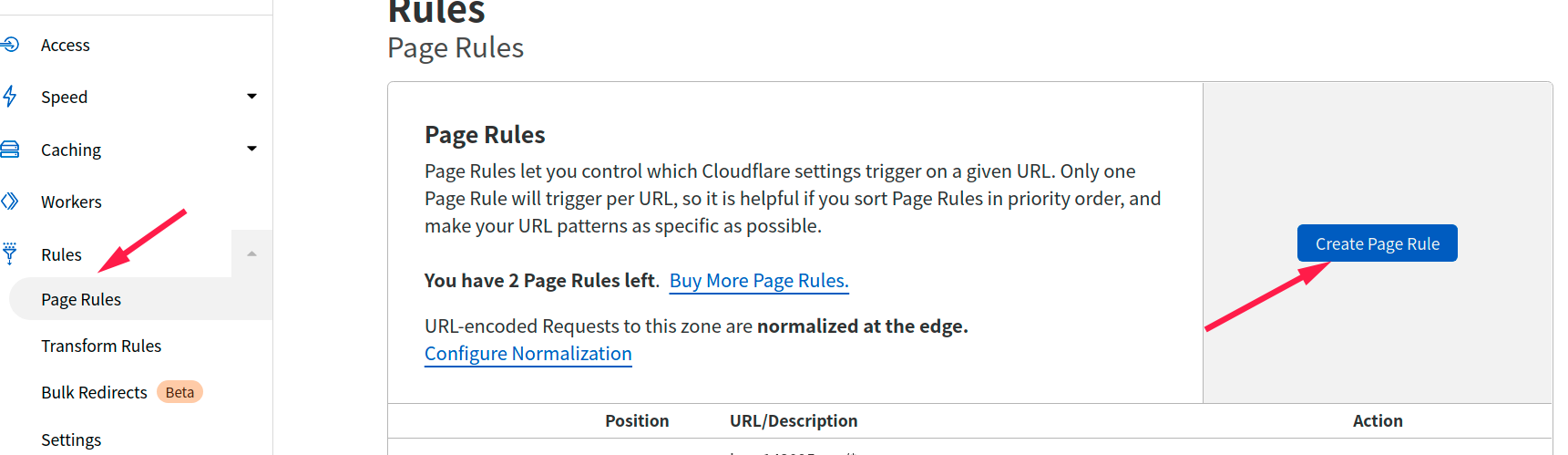Click the Workers diamond icon
Image resolution: width=1568 pixels, height=455 pixels.
click(x=10, y=202)
